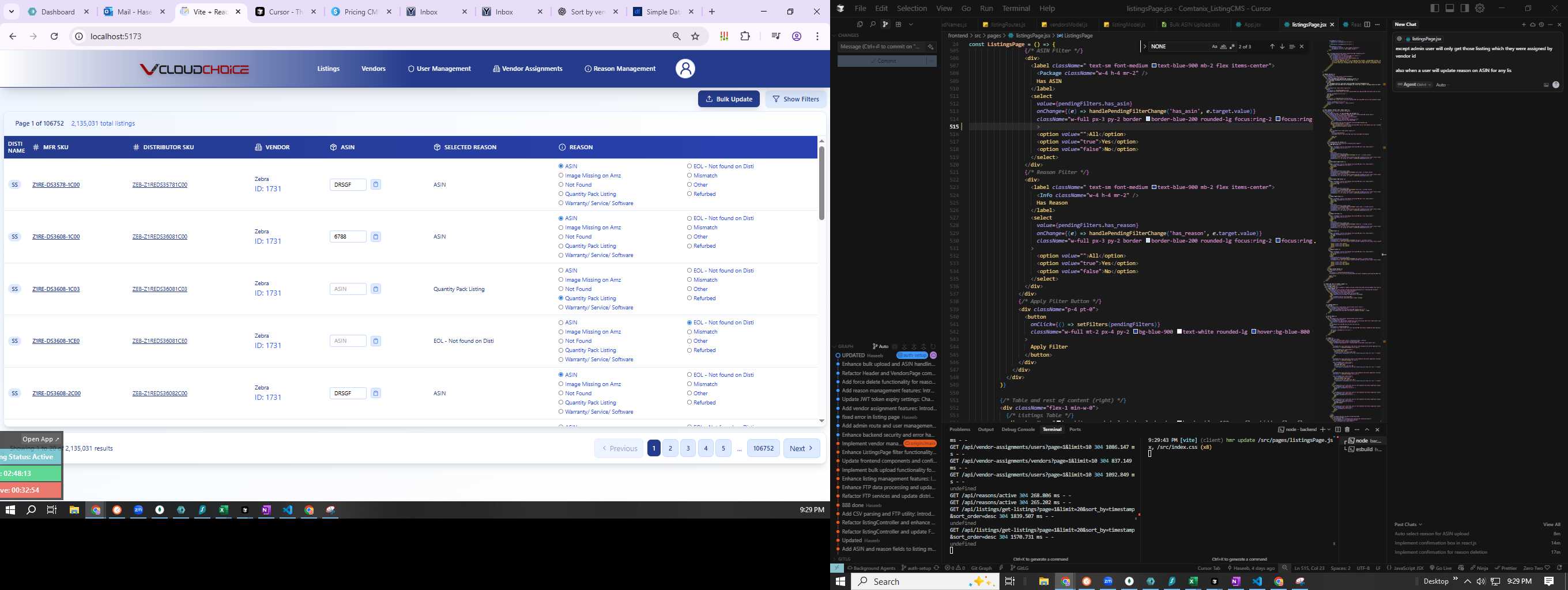
Task: Open new tab in Chrome
Action: pyautogui.click(x=711, y=12)
